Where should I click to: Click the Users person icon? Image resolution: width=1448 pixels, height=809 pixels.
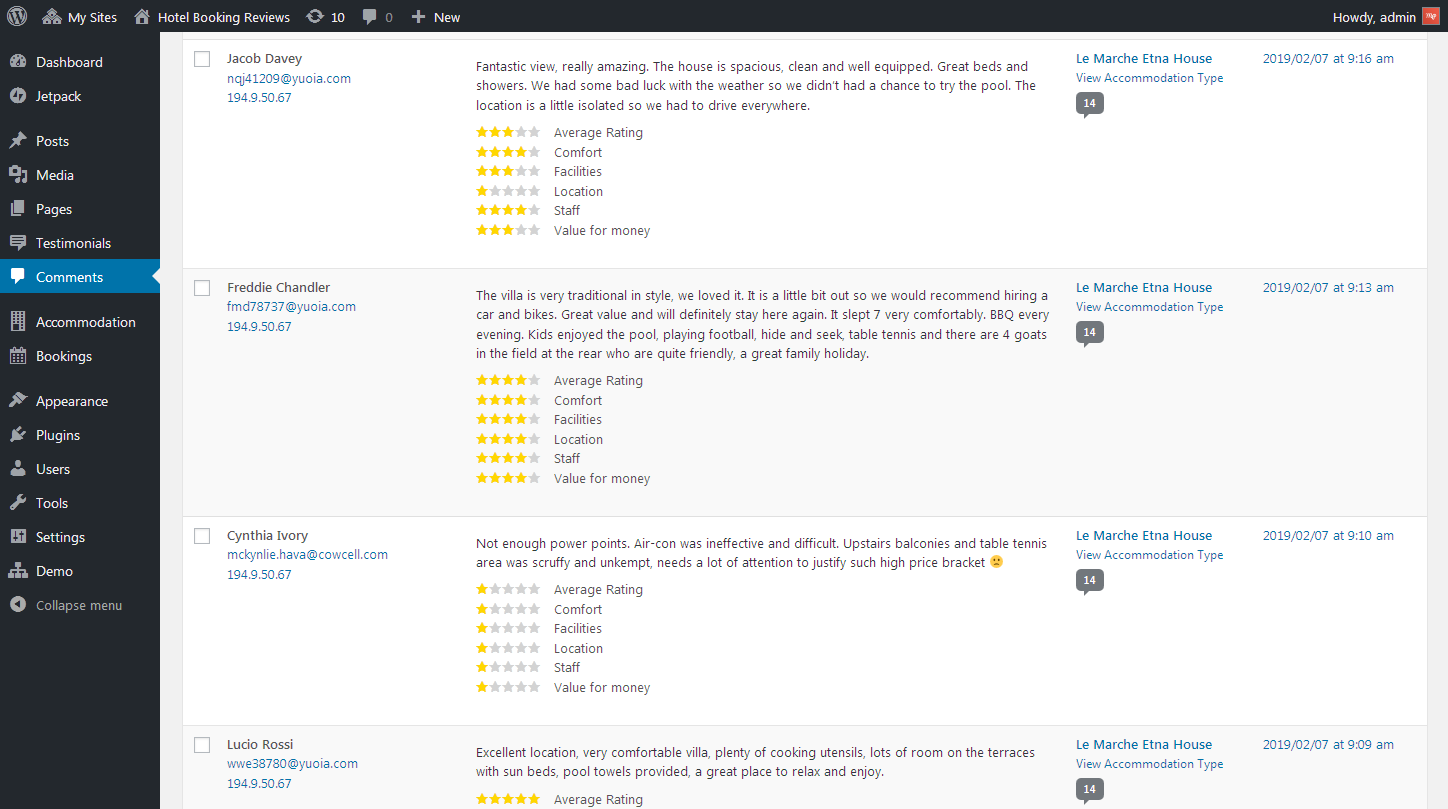point(18,469)
